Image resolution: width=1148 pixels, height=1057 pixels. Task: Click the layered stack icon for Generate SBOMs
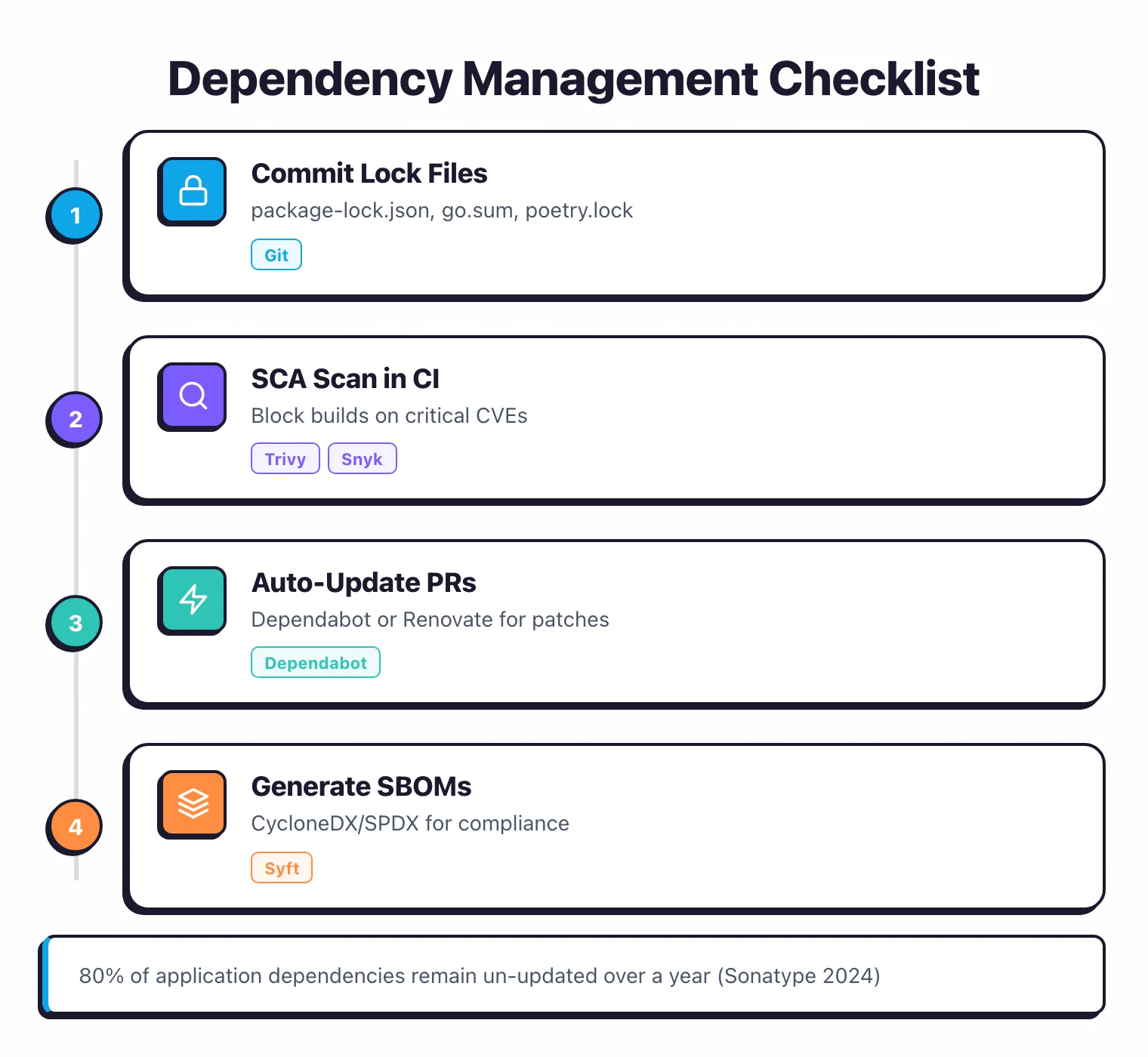(191, 804)
